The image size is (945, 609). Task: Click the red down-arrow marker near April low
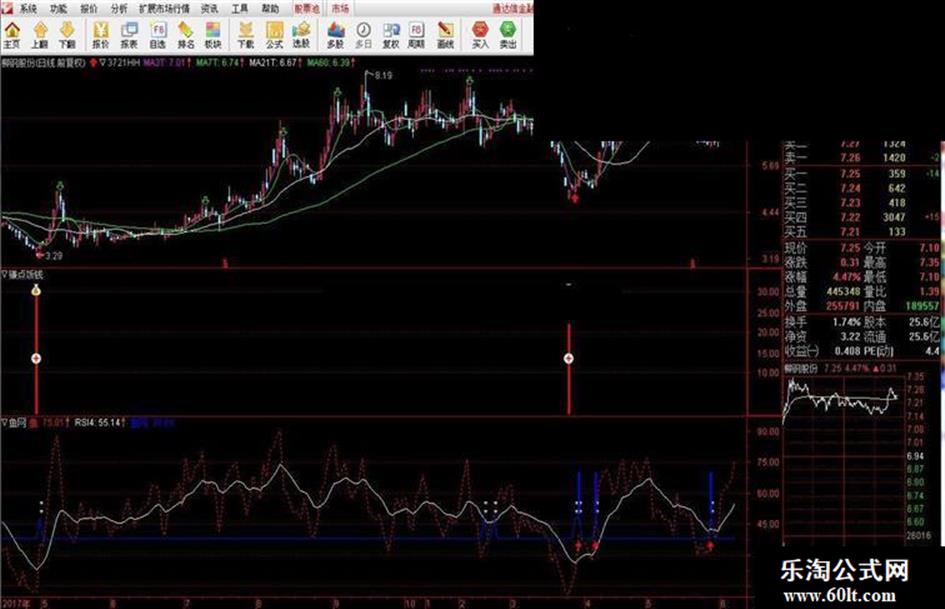[x=574, y=198]
